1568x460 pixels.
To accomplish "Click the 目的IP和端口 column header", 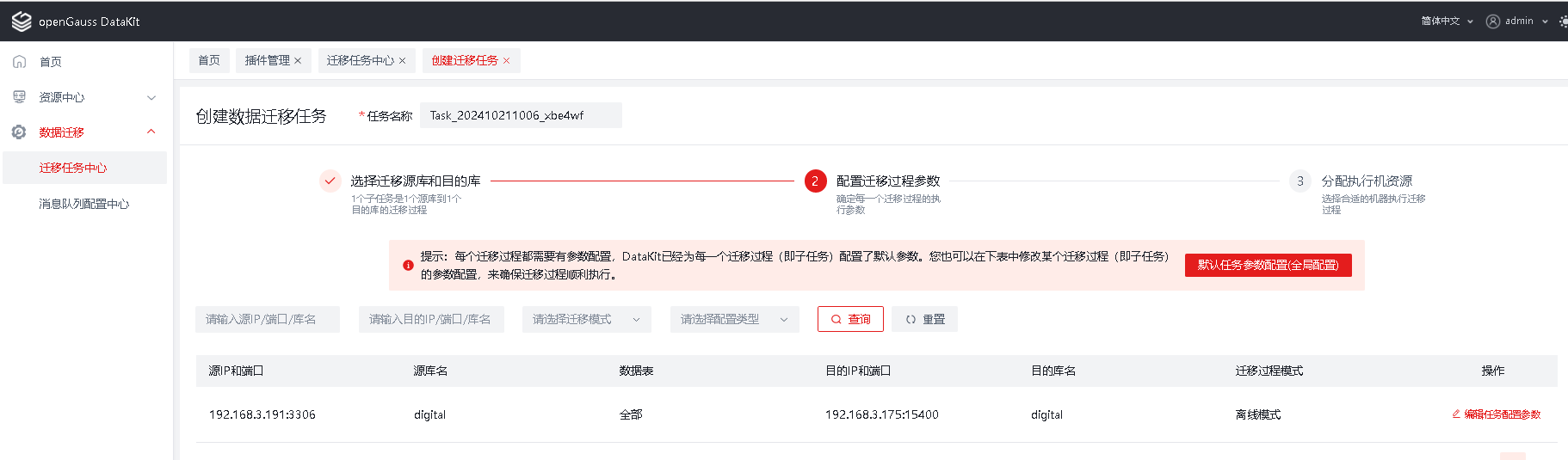I will coord(858,371).
